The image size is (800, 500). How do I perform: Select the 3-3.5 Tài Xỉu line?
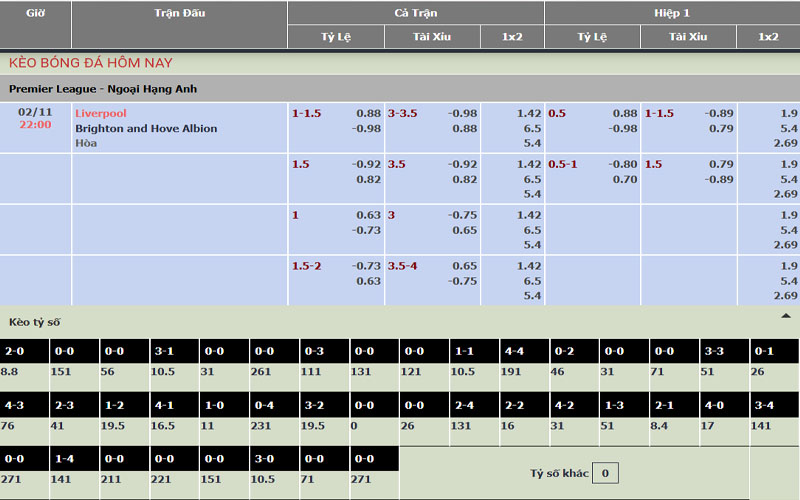pos(404,113)
